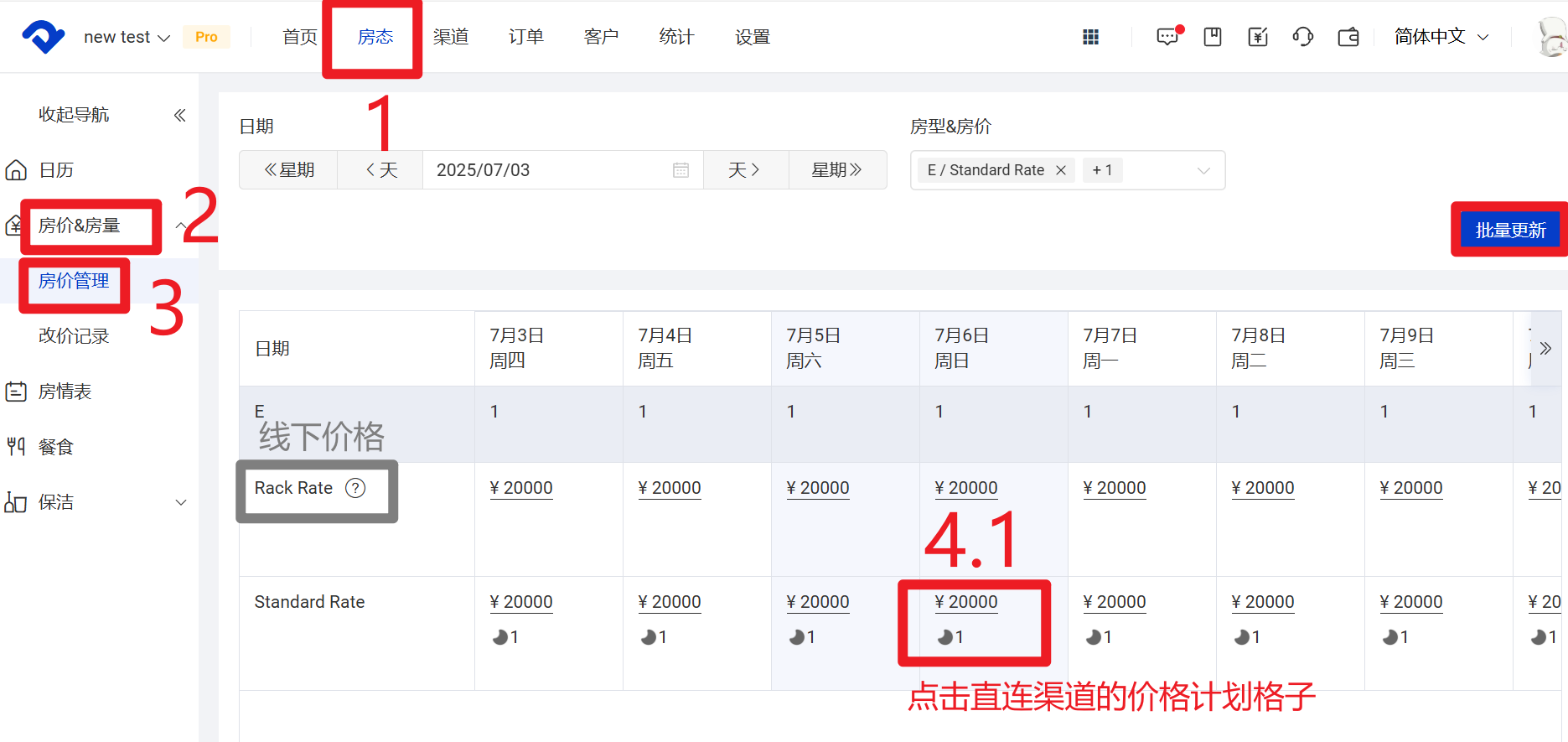
Task: Expand the 保洁 sidebar menu
Action: coord(180,502)
